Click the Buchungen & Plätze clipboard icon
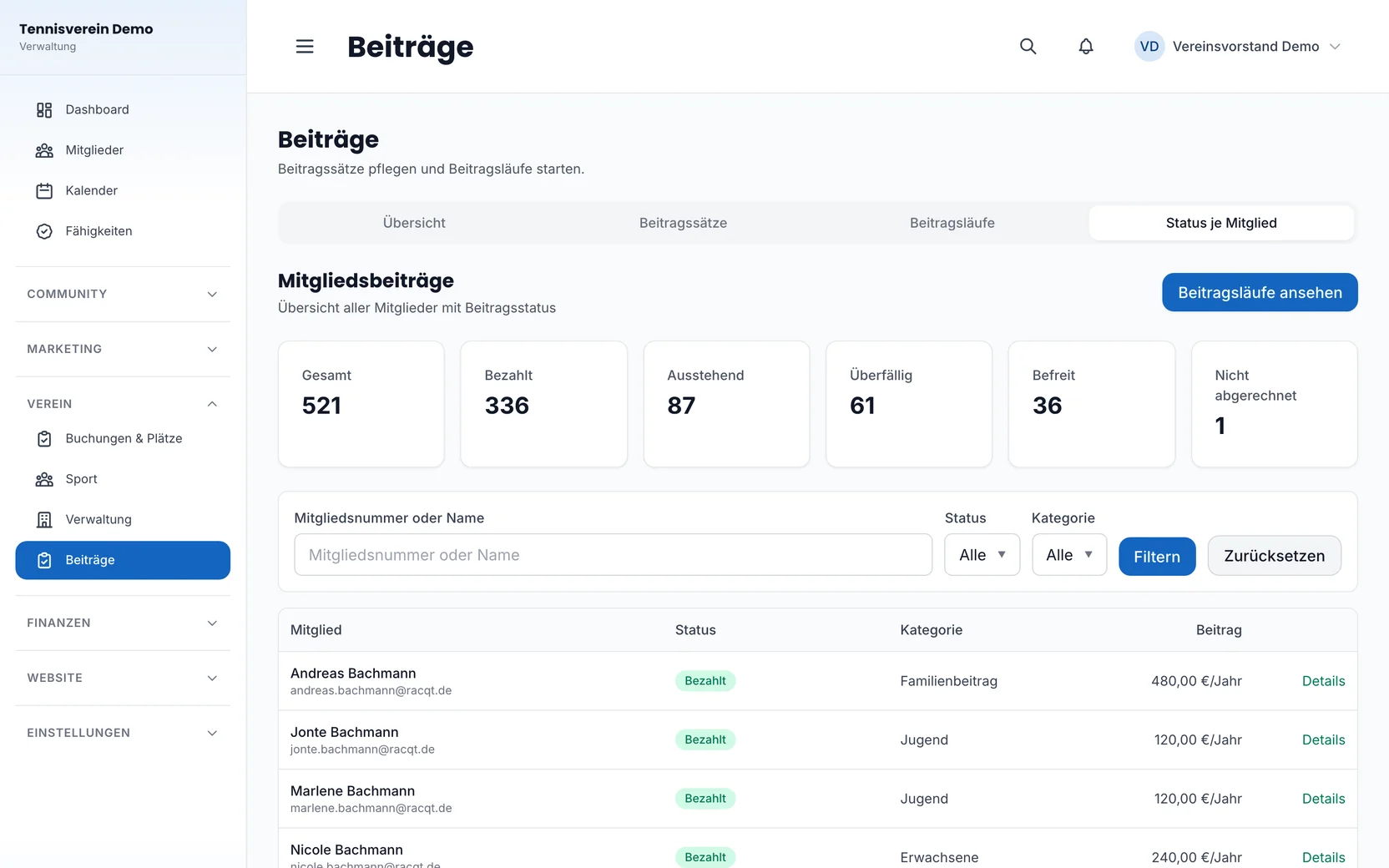Viewport: 1389px width, 868px height. (44, 439)
